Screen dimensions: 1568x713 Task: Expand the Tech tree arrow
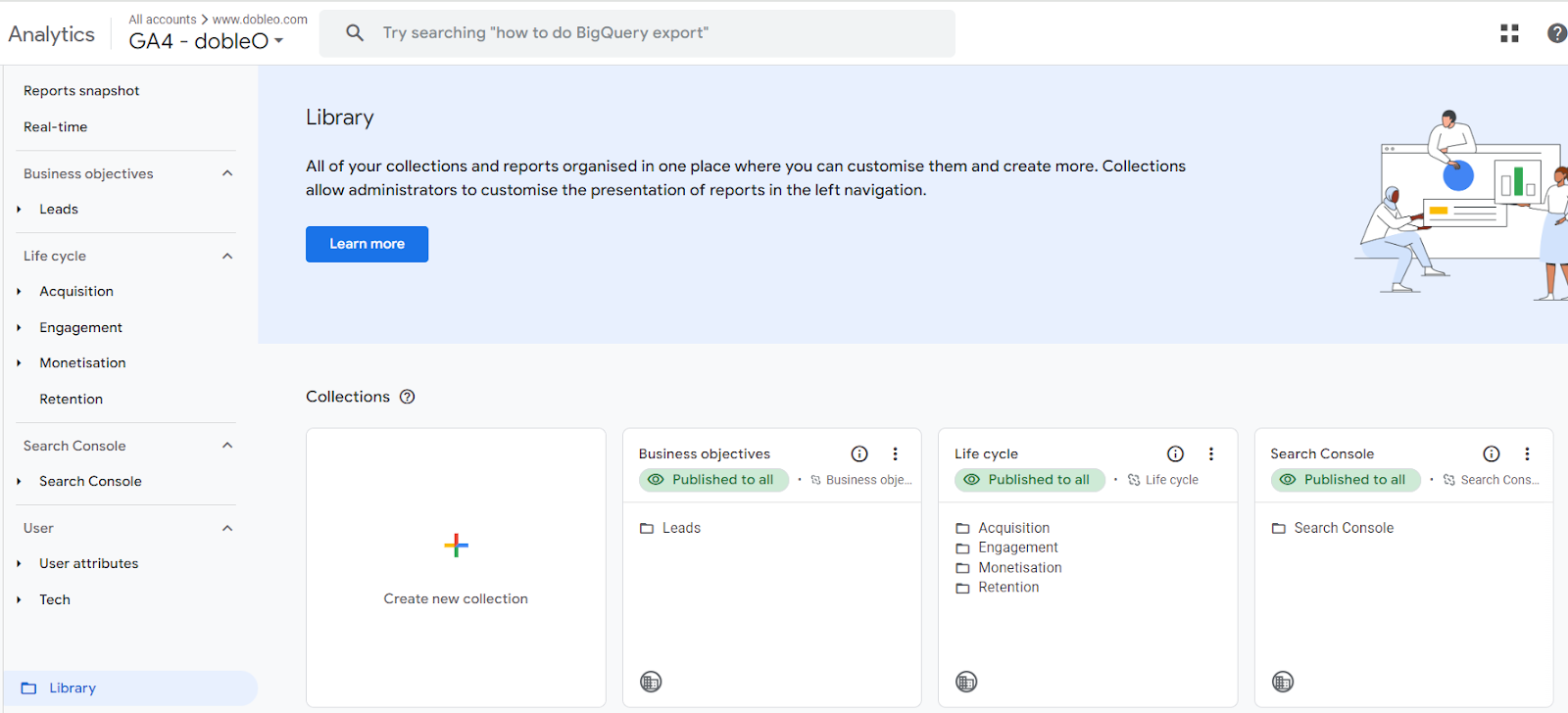(19, 600)
